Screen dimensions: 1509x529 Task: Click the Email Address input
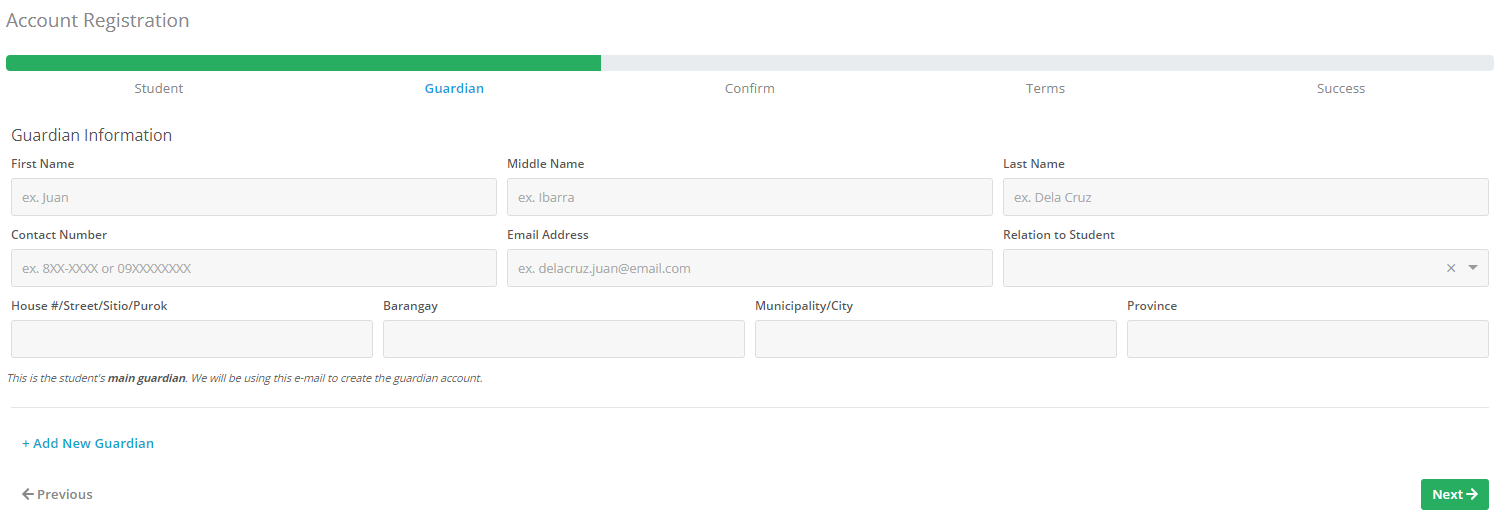749,268
